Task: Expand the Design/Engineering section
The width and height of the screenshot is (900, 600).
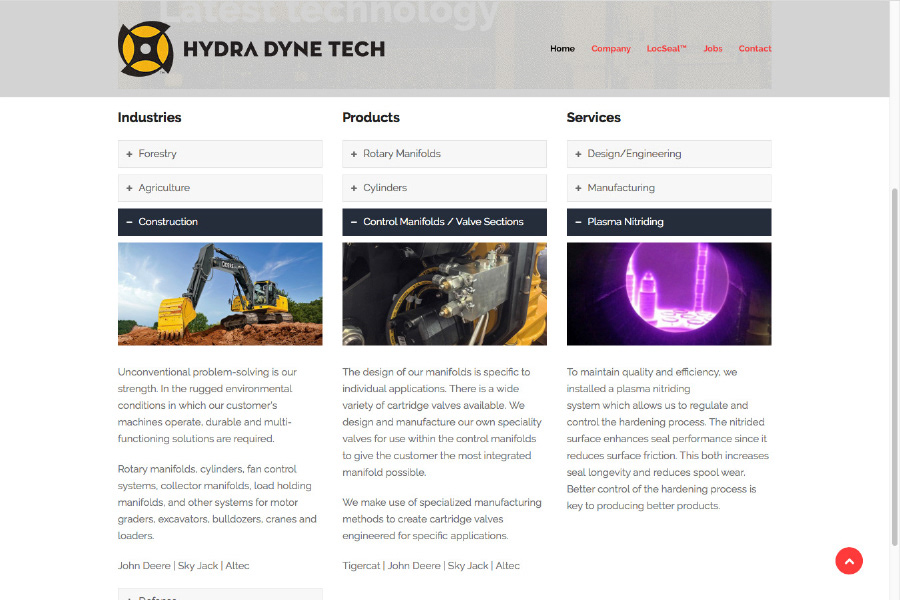Action: 669,154
